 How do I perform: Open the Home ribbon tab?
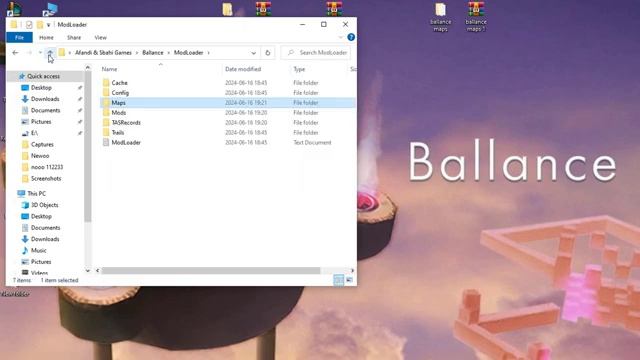pyautogui.click(x=46, y=38)
